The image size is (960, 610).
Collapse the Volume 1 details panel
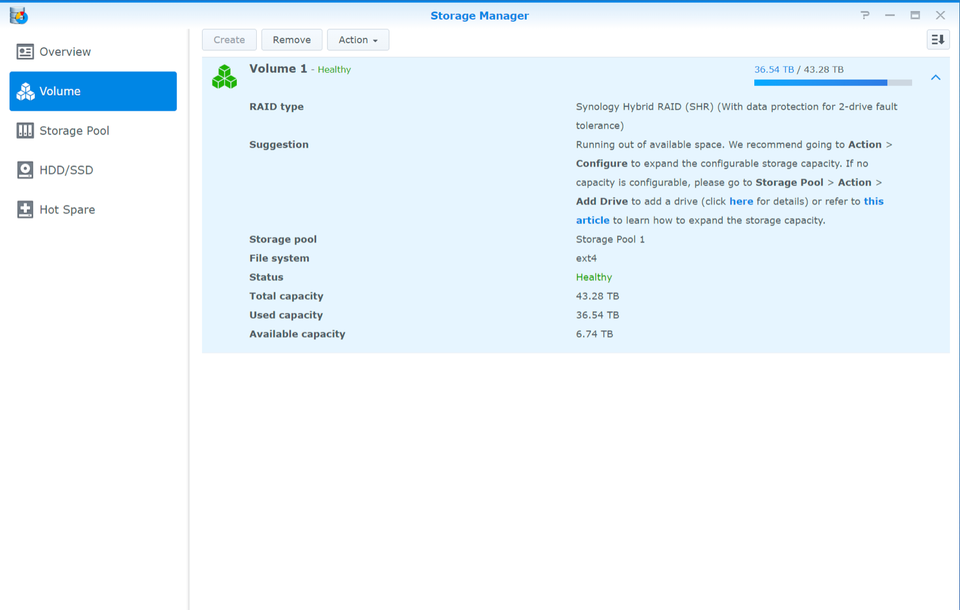pyautogui.click(x=935, y=76)
